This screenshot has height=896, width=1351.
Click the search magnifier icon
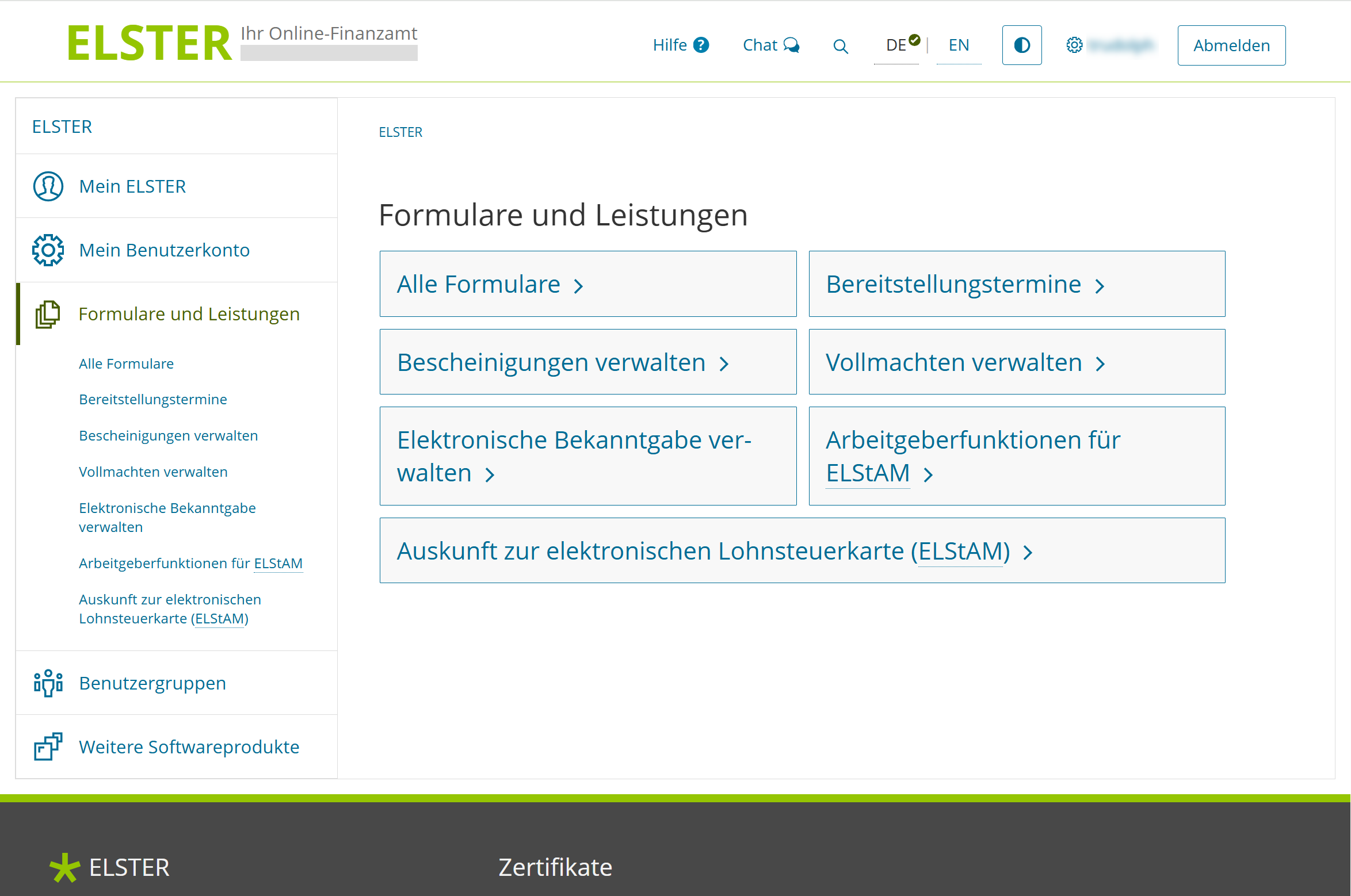pyautogui.click(x=841, y=46)
